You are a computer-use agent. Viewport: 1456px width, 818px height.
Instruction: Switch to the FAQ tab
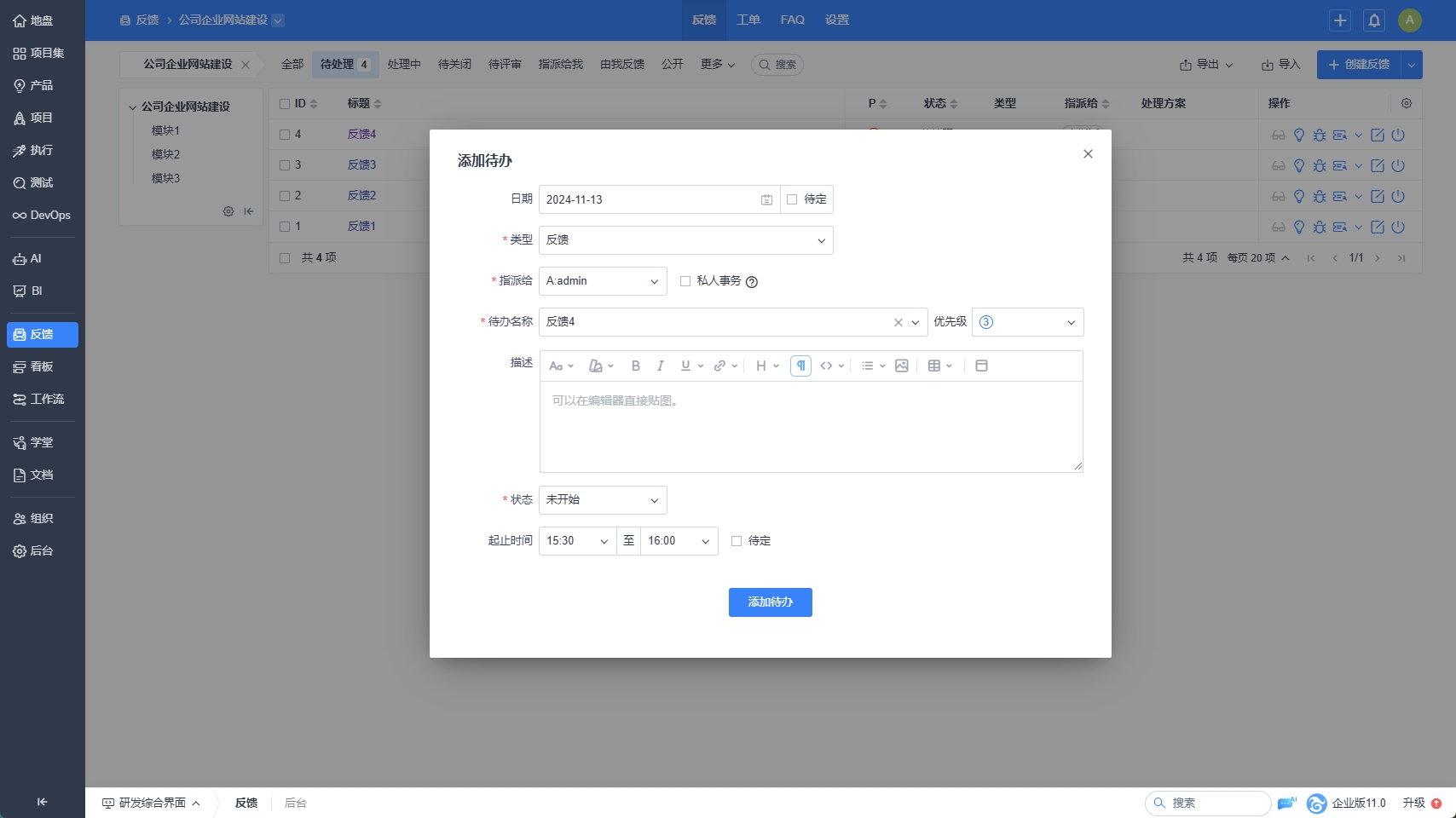(x=792, y=20)
